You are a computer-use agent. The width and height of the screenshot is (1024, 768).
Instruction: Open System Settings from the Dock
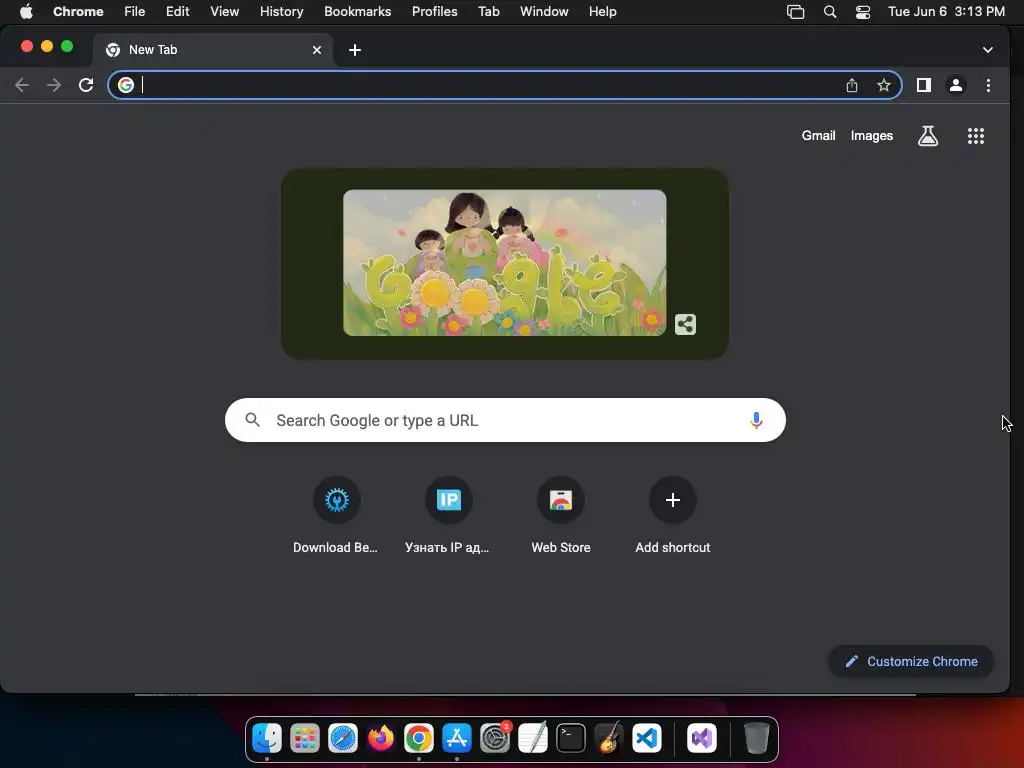click(495, 739)
